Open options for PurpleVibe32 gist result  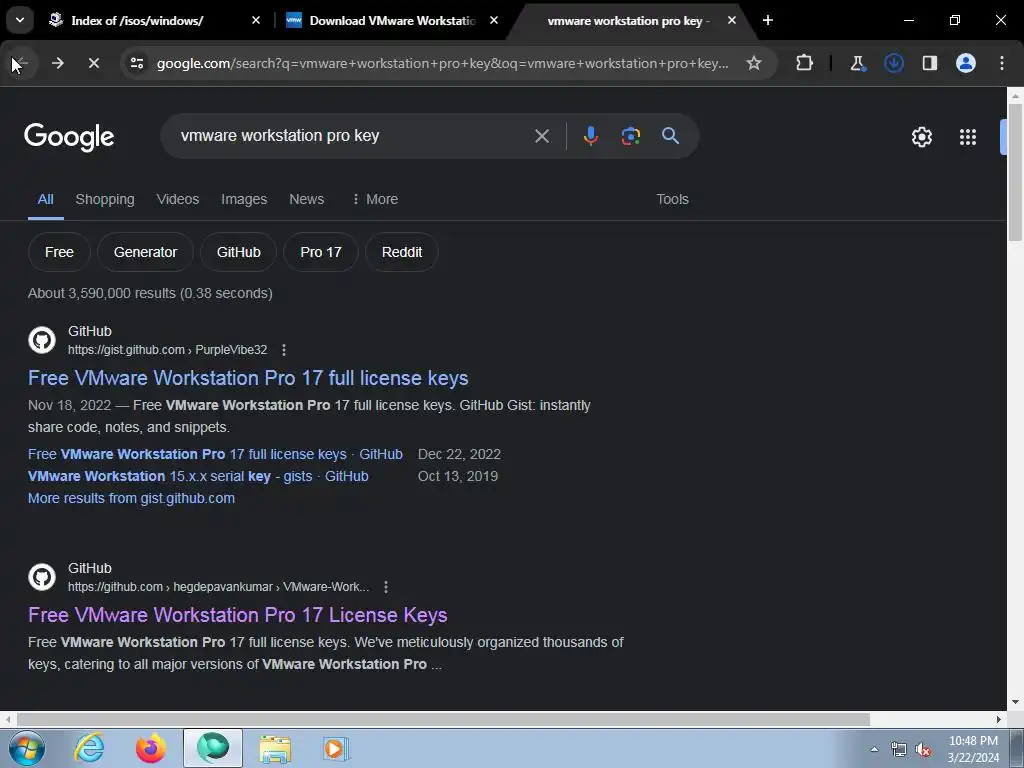[x=283, y=350]
